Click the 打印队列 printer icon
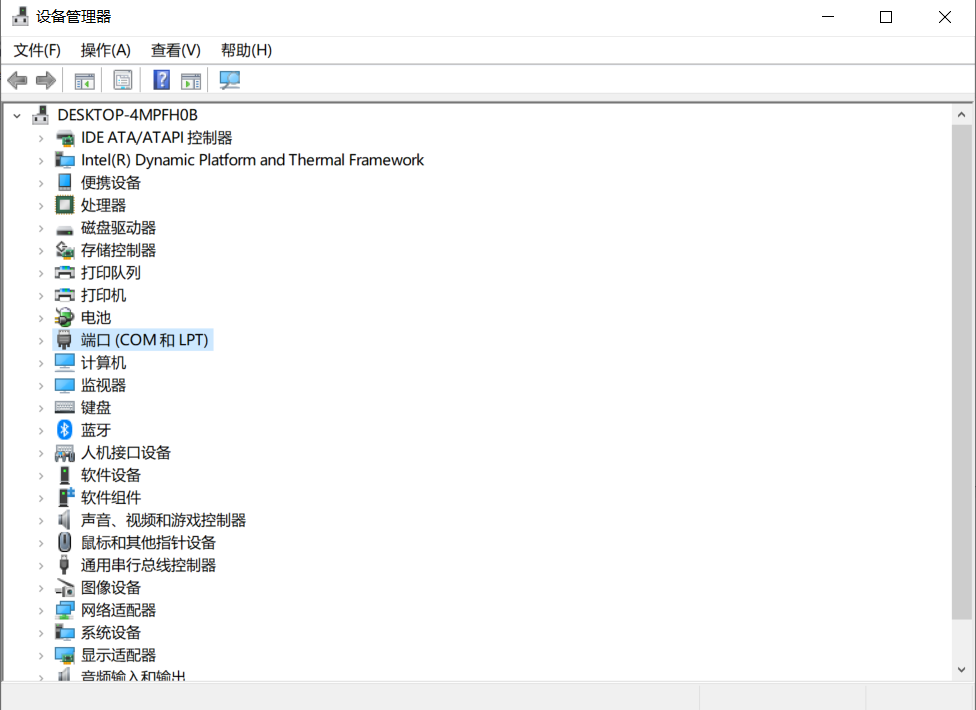 point(65,273)
